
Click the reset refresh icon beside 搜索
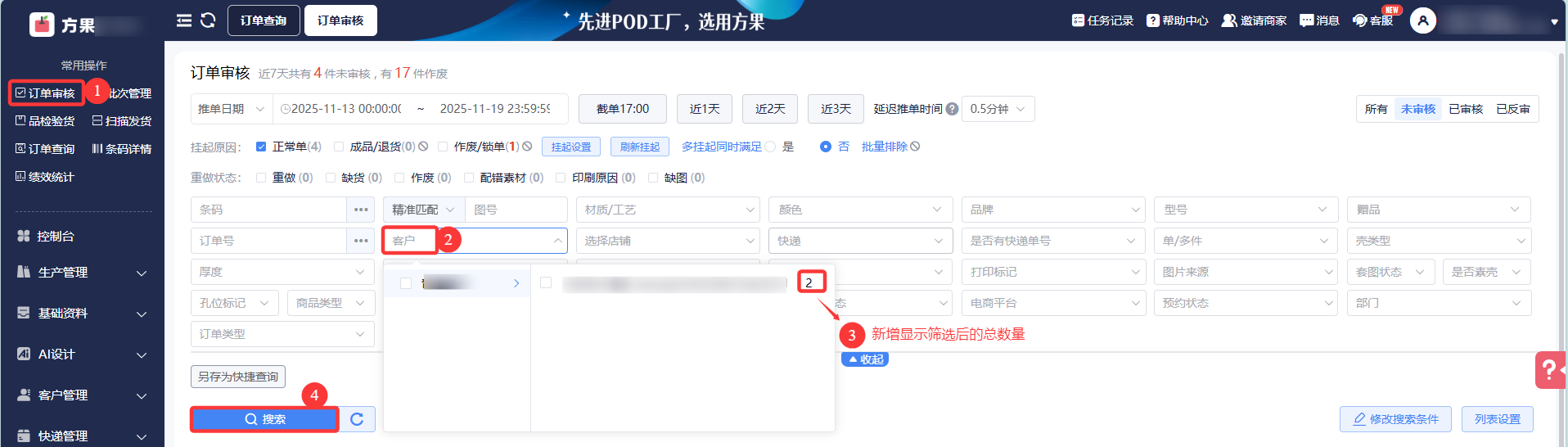tap(357, 419)
